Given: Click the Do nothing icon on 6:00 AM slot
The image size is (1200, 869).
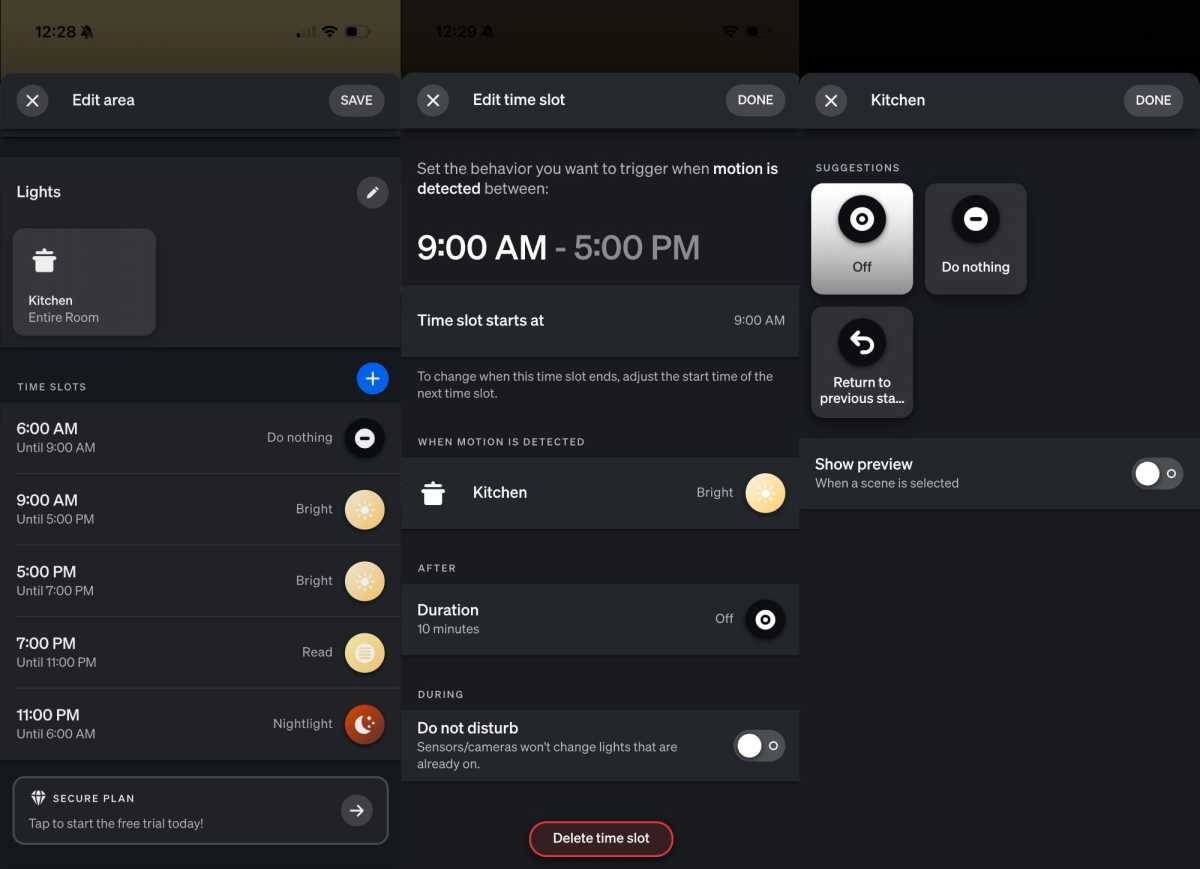Looking at the screenshot, I should (x=364, y=438).
